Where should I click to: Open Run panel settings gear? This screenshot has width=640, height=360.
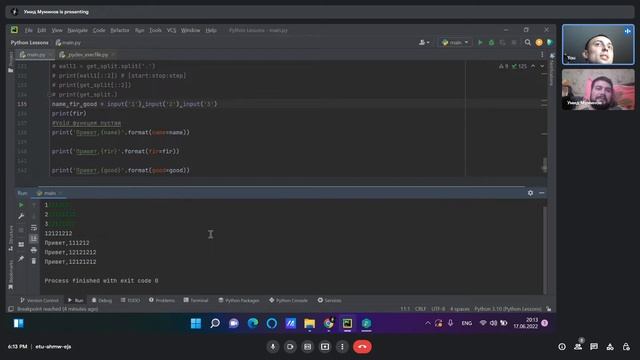530,193
